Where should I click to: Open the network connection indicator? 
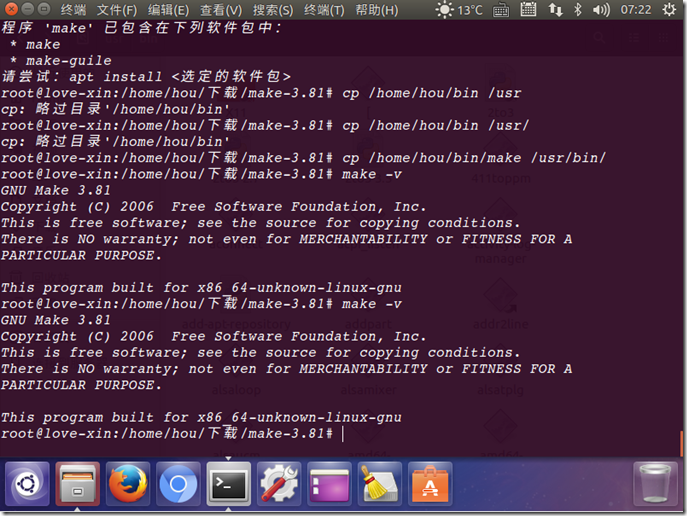click(556, 10)
